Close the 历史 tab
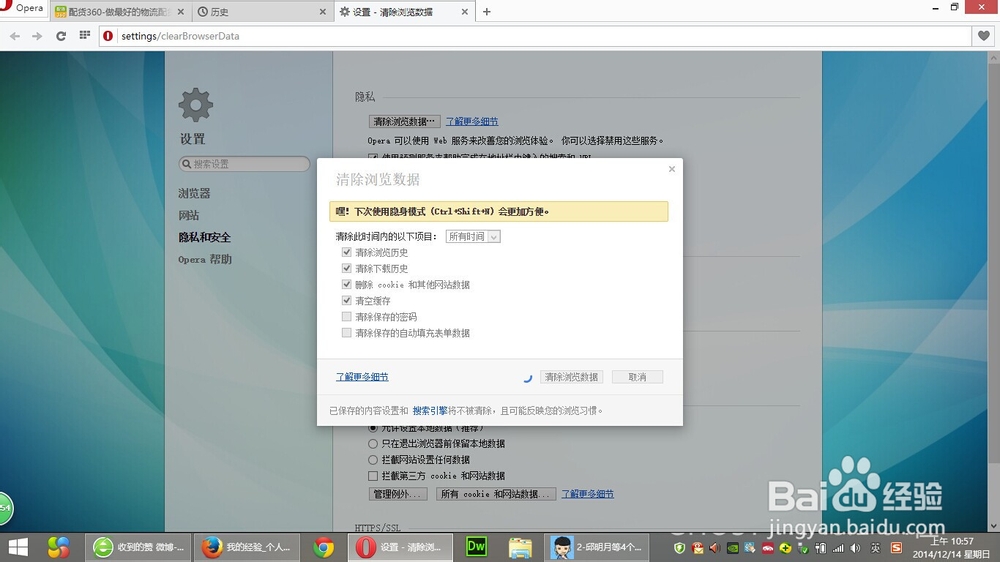This screenshot has width=1000, height=562. [x=322, y=11]
